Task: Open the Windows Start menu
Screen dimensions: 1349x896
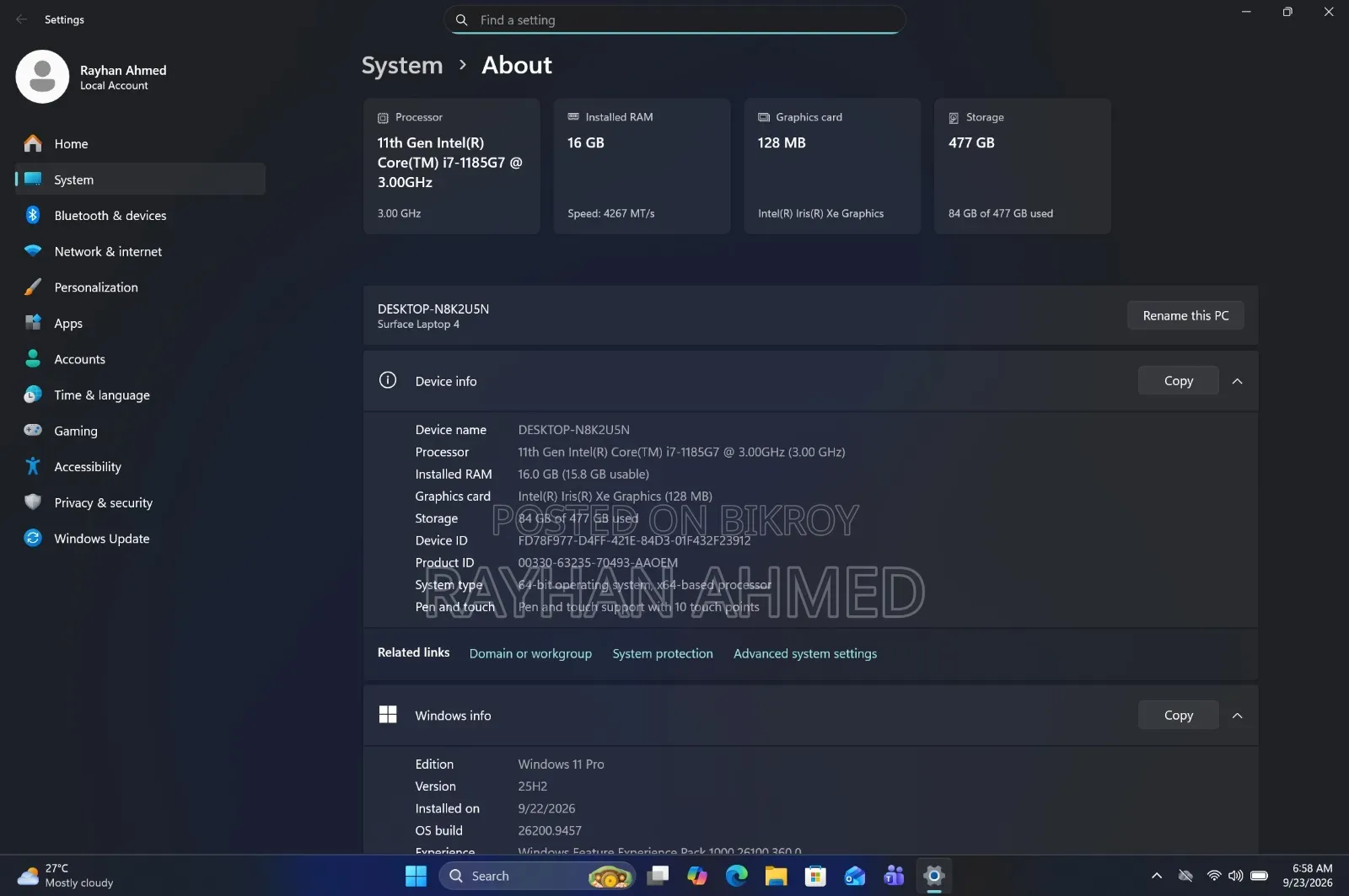Action: pyautogui.click(x=416, y=876)
